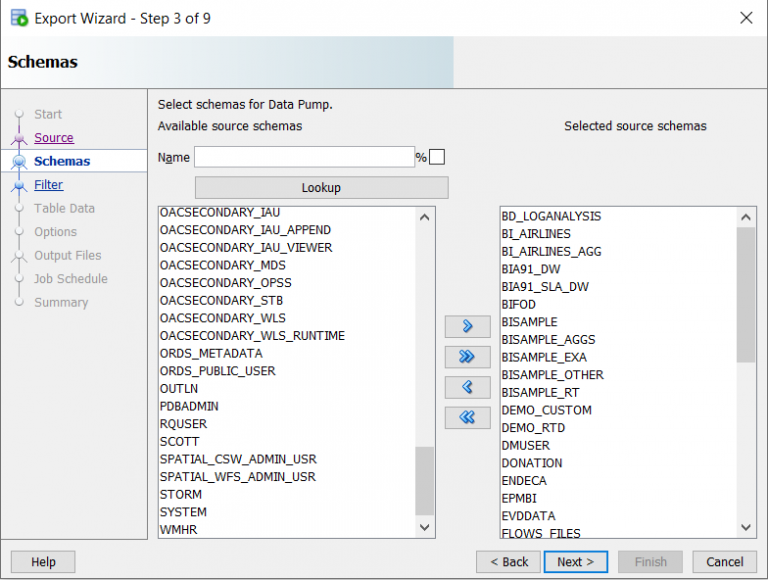Click the remove selected schema left-arrow button
Image resolution: width=768 pixels, height=580 pixels.
(x=467, y=387)
